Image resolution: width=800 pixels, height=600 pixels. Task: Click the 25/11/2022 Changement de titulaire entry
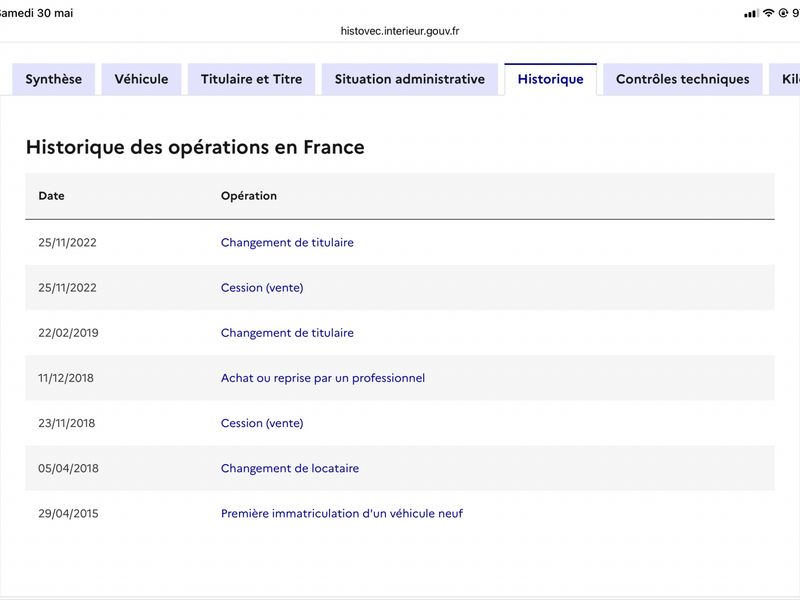coord(287,242)
